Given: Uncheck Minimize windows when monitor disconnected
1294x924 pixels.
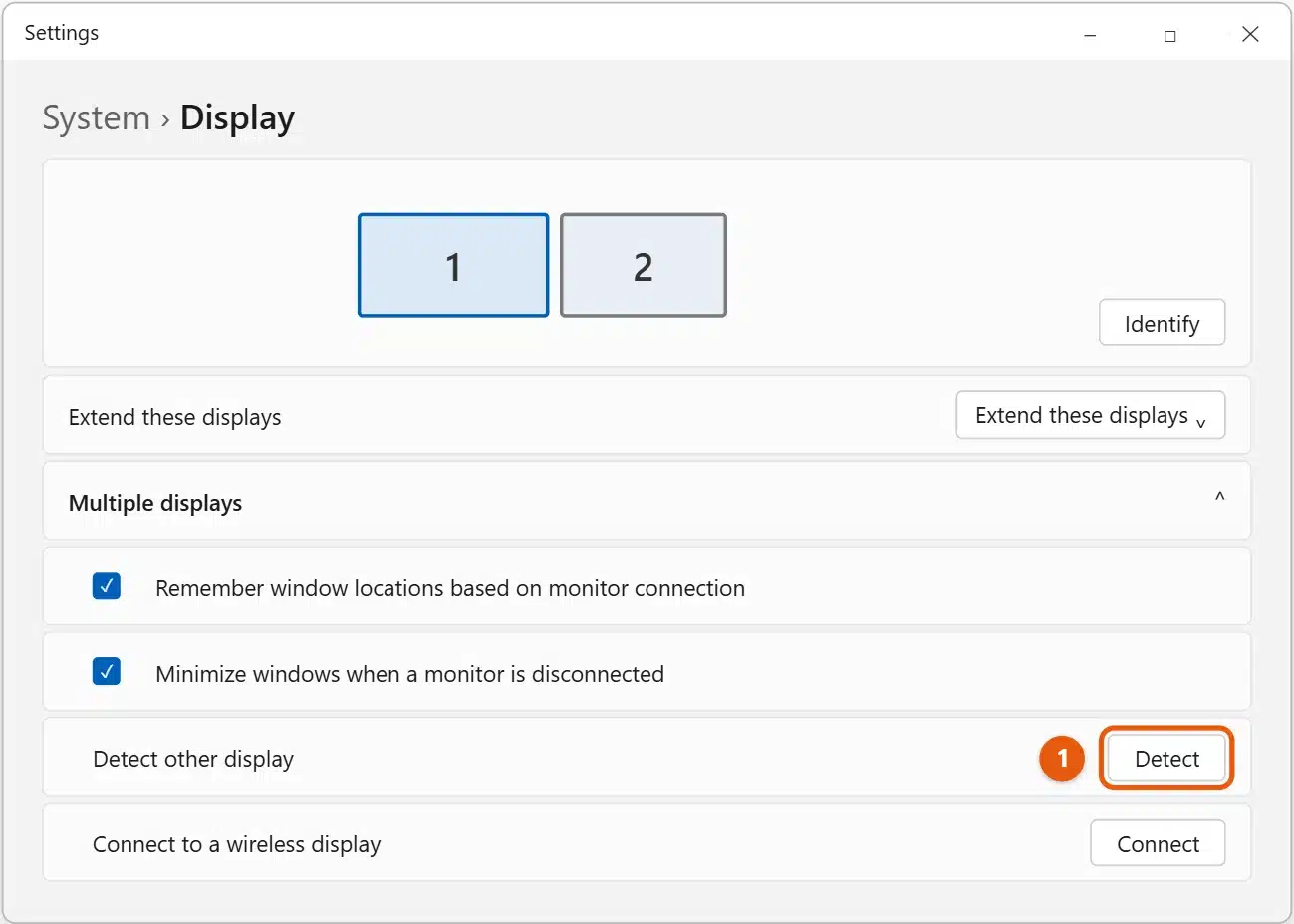Looking at the screenshot, I should 107,672.
